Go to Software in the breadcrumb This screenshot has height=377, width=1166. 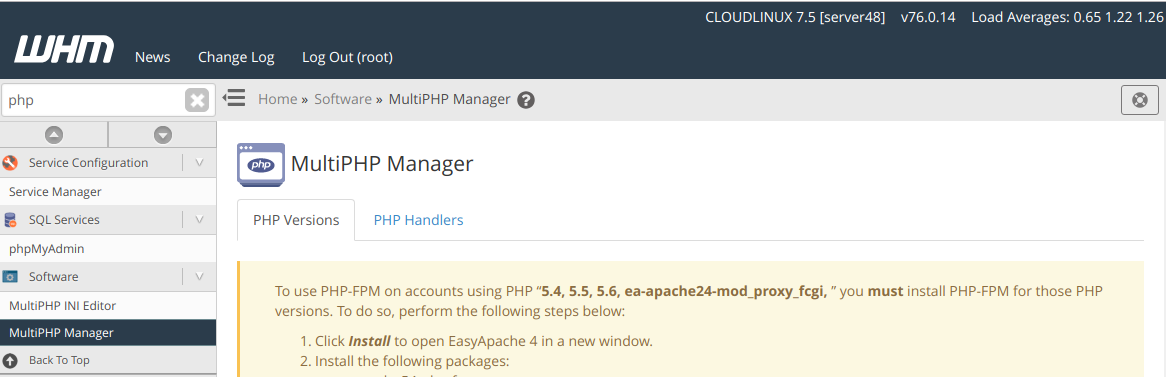(x=343, y=99)
